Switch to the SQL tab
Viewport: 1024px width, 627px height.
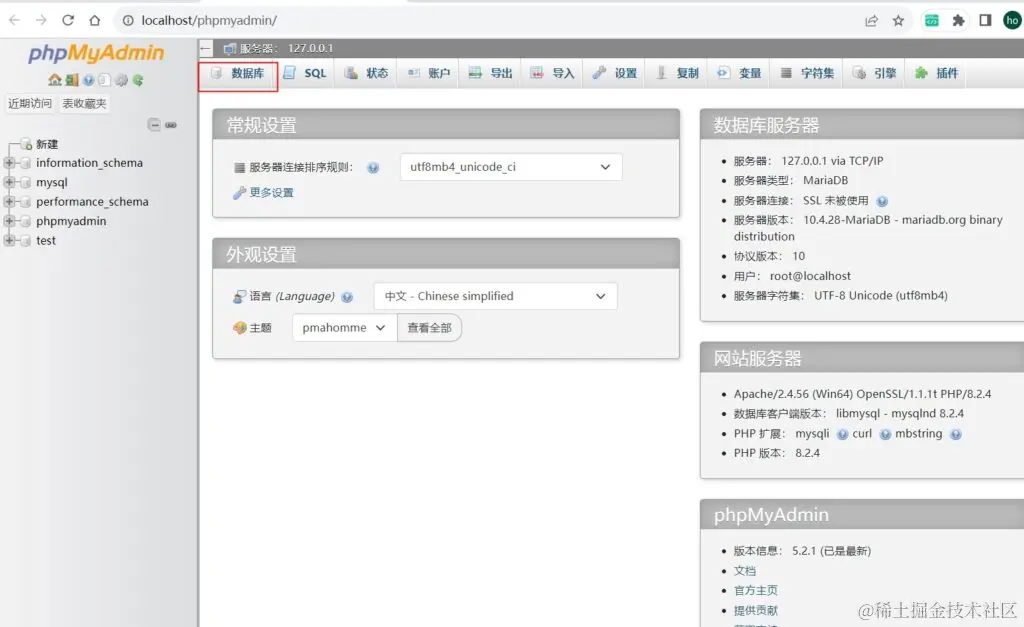305,73
